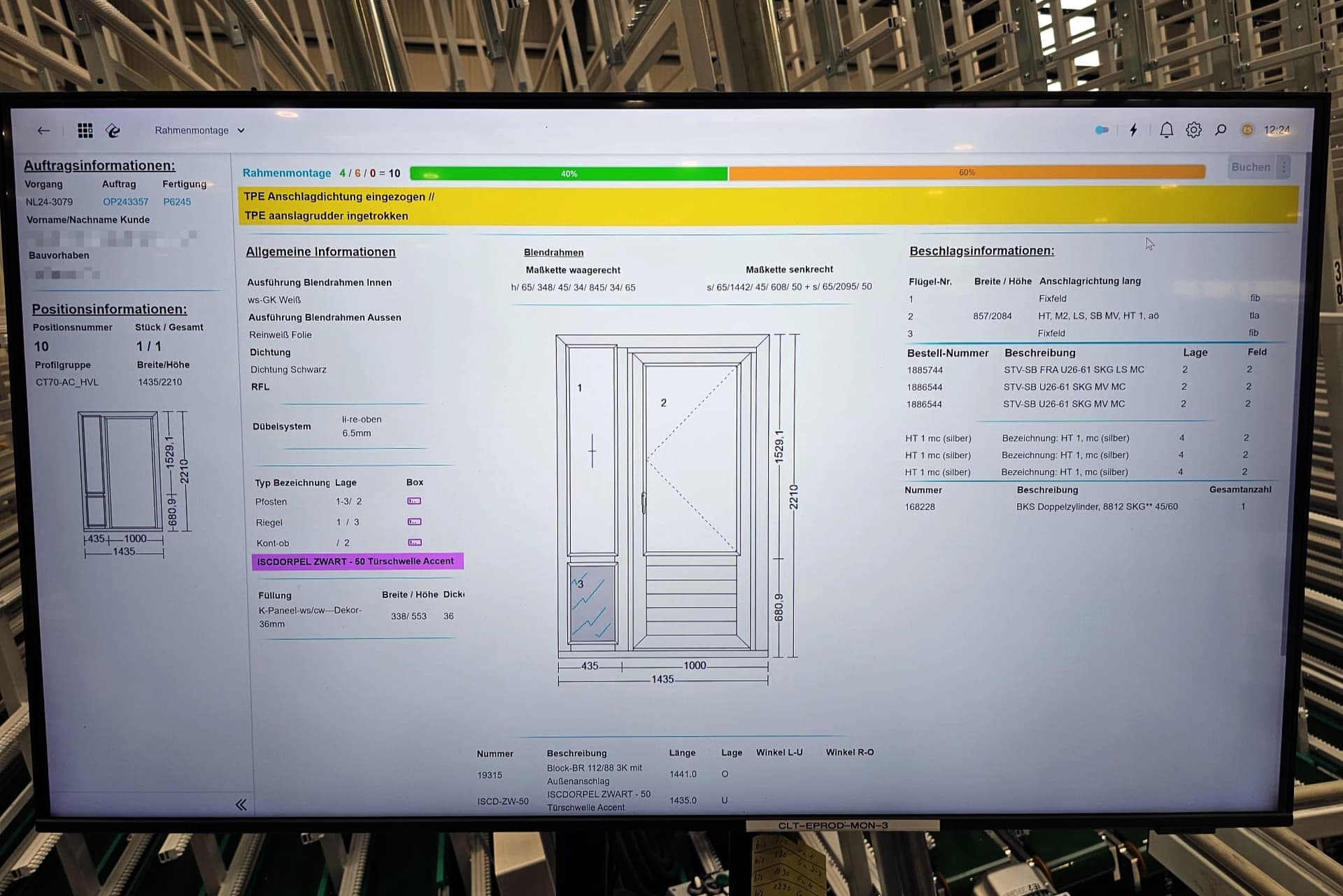Click the lightning bolt icon
This screenshot has height=896, width=1343.
click(1133, 130)
